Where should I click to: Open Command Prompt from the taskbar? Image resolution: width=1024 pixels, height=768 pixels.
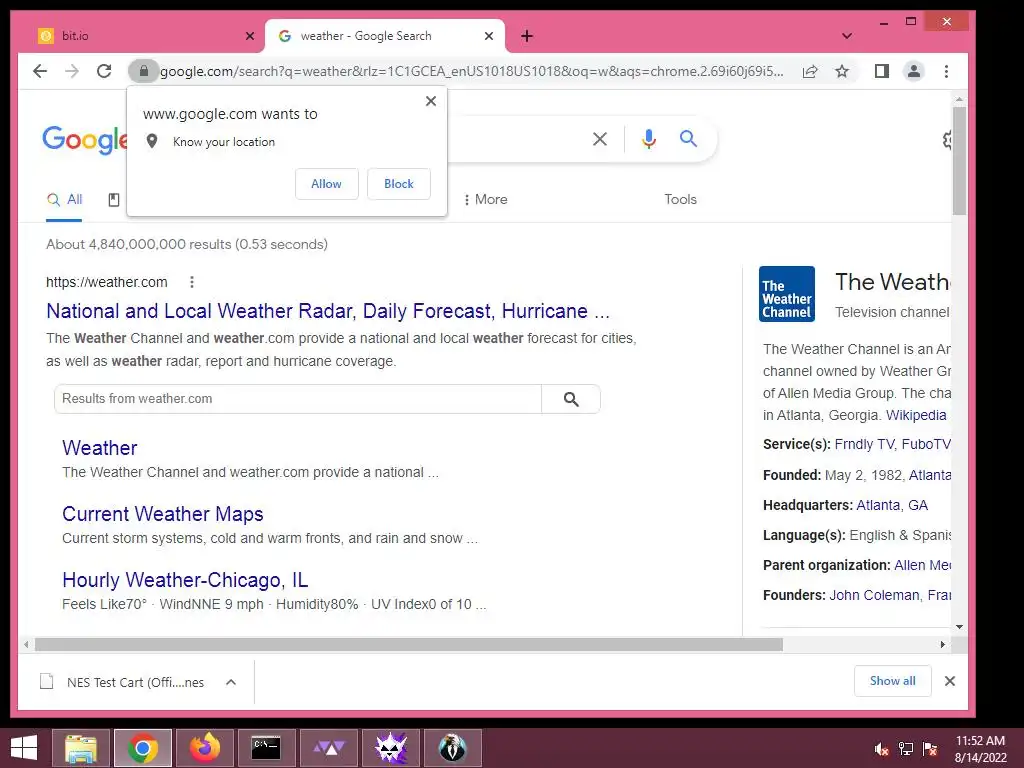(266, 748)
